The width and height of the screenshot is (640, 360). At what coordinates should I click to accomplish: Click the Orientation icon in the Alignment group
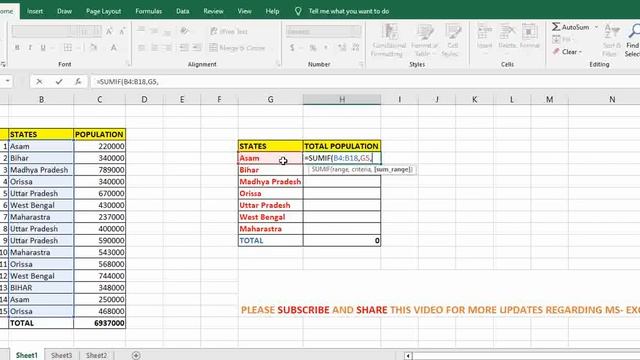coord(184,31)
